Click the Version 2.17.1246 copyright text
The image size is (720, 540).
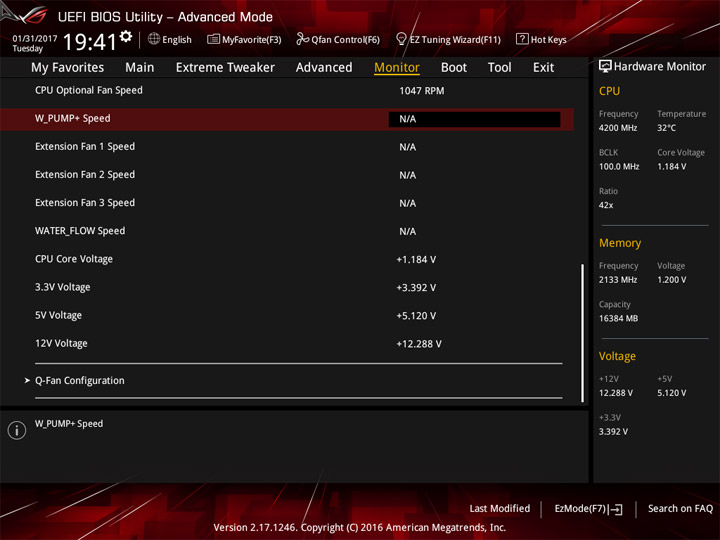[x=360, y=527]
